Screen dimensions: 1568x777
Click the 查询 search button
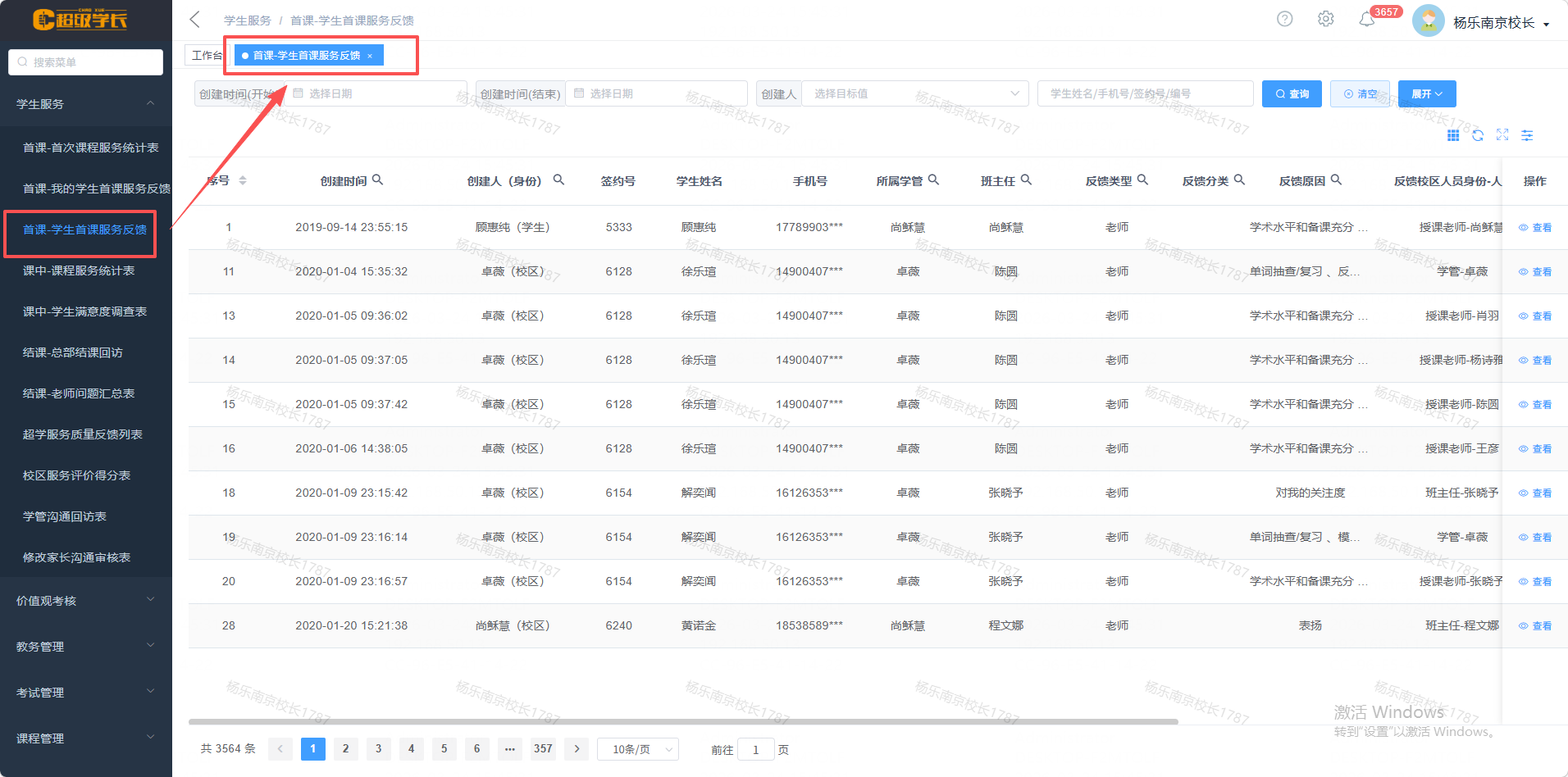point(1292,93)
